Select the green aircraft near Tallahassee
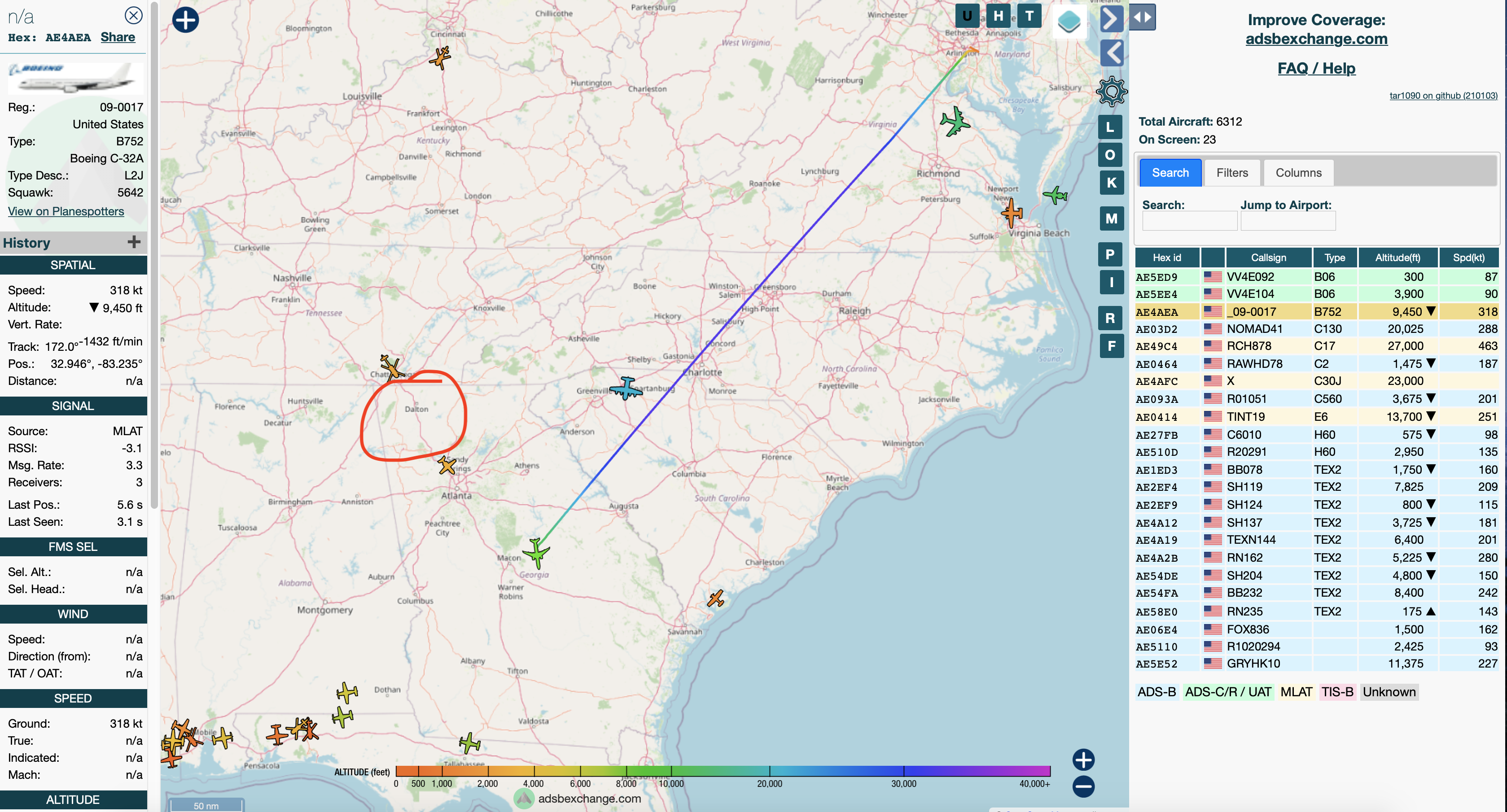The image size is (1507, 812). pyautogui.click(x=470, y=743)
